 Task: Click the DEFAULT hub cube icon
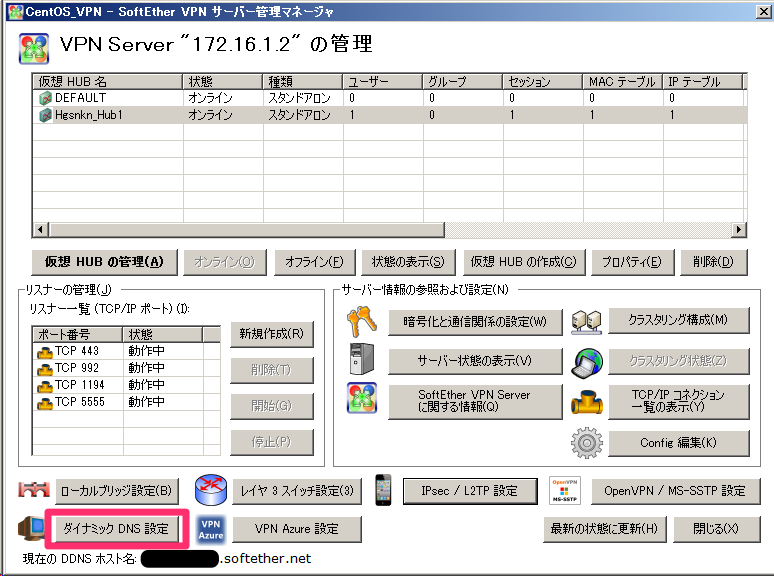(x=45, y=98)
